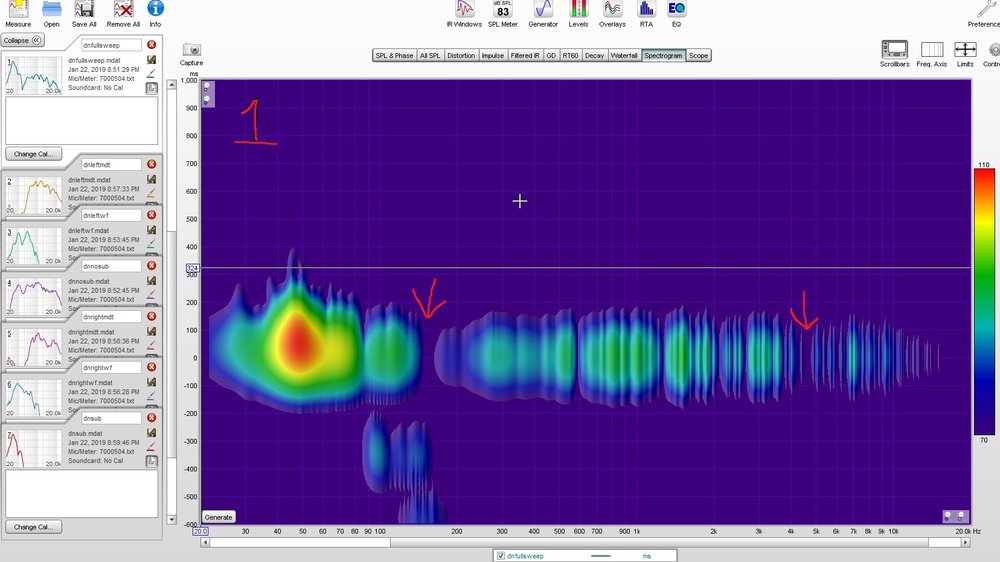The image size is (1000, 562).
Task: Click Change Cal under dnfullsweep notes
Action: pyautogui.click(x=34, y=154)
